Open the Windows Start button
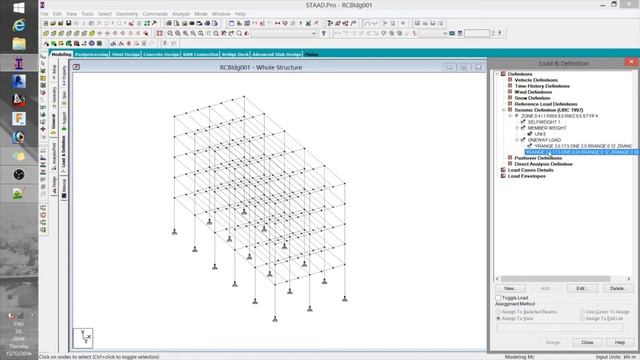640x360 pixels. (19, 7)
